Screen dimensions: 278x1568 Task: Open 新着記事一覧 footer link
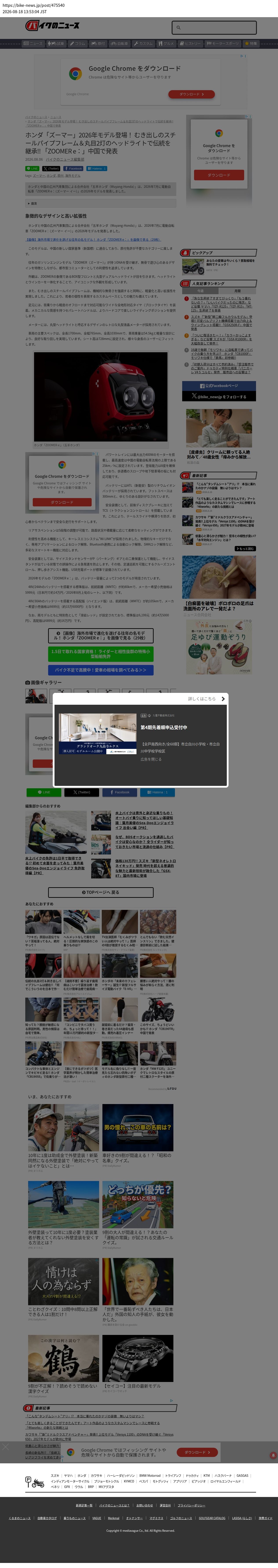[x=84, y=1505]
